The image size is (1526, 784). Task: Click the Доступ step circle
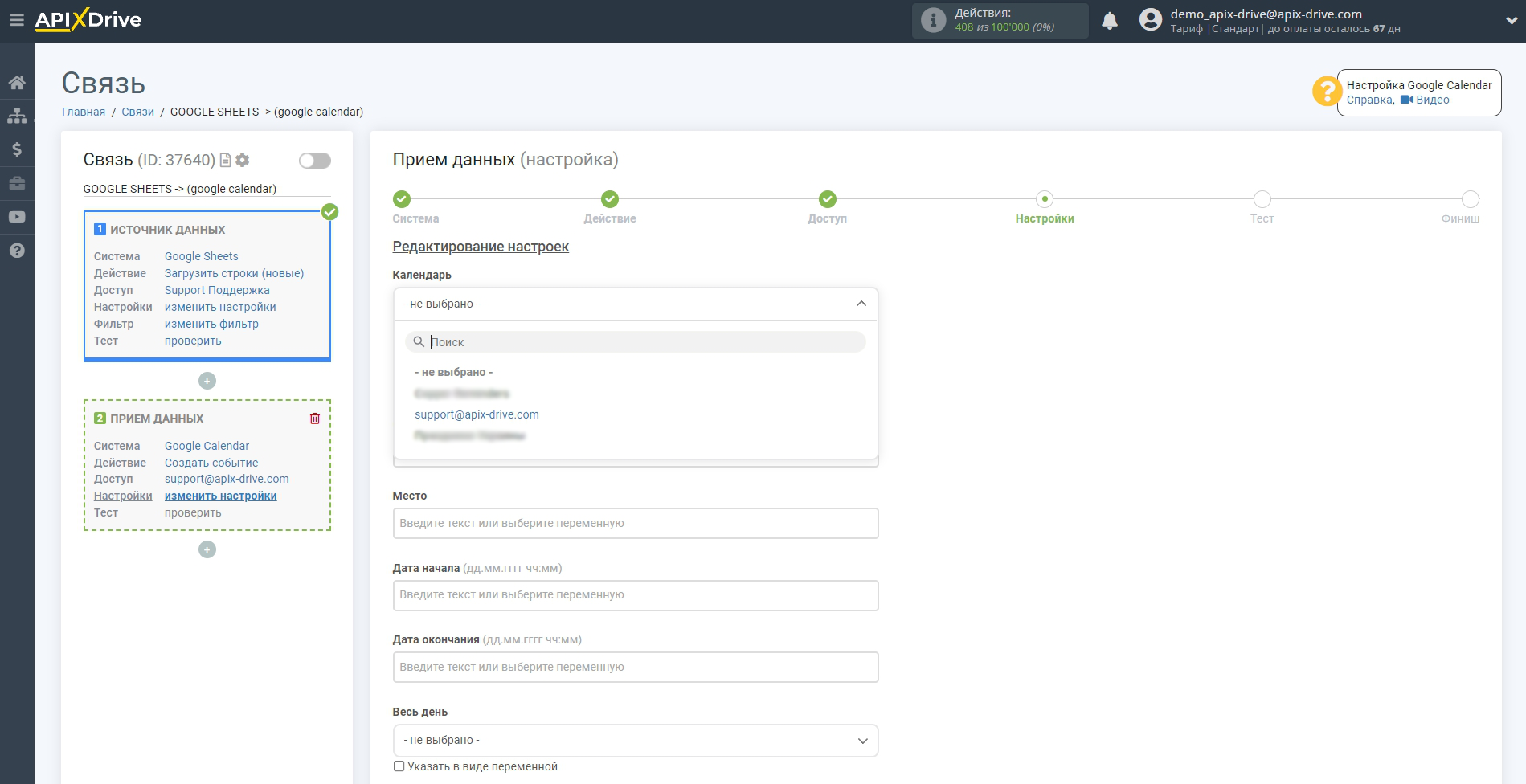828,199
